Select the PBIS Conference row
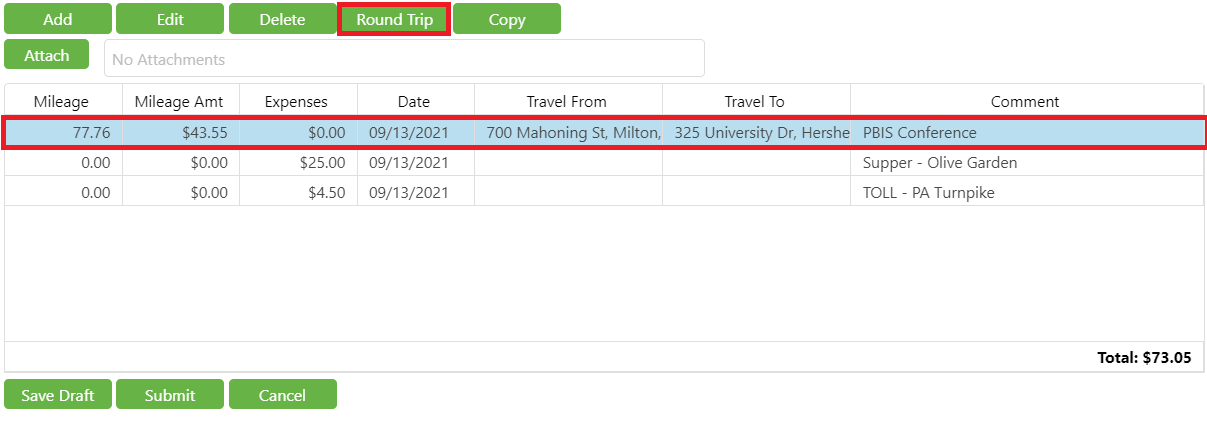This screenshot has width=1207, height=423. pyautogui.click(x=919, y=132)
